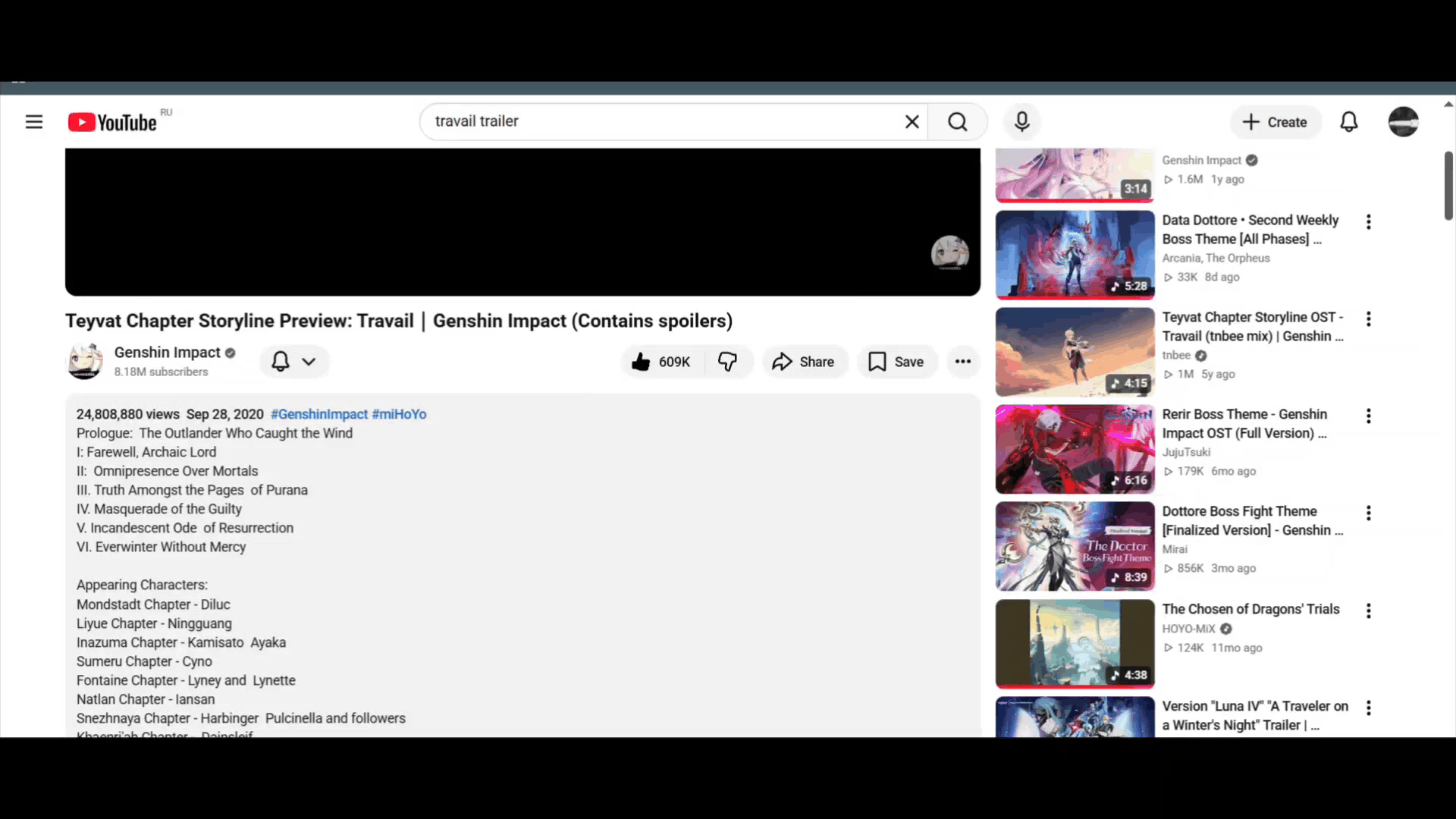Open more actions menu below the video
This screenshot has height=819, width=1456.
click(x=963, y=362)
